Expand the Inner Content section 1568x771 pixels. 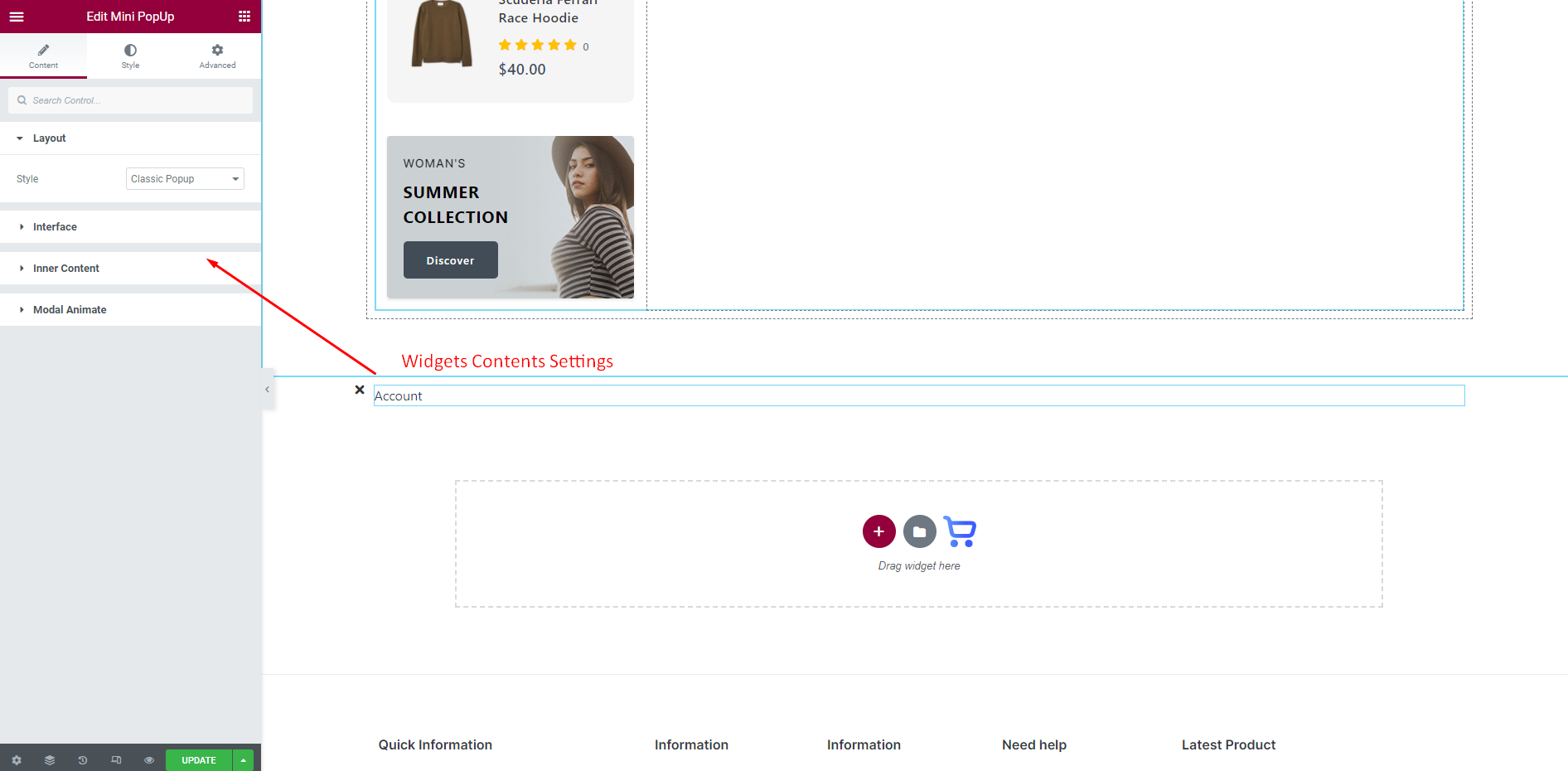tap(65, 269)
